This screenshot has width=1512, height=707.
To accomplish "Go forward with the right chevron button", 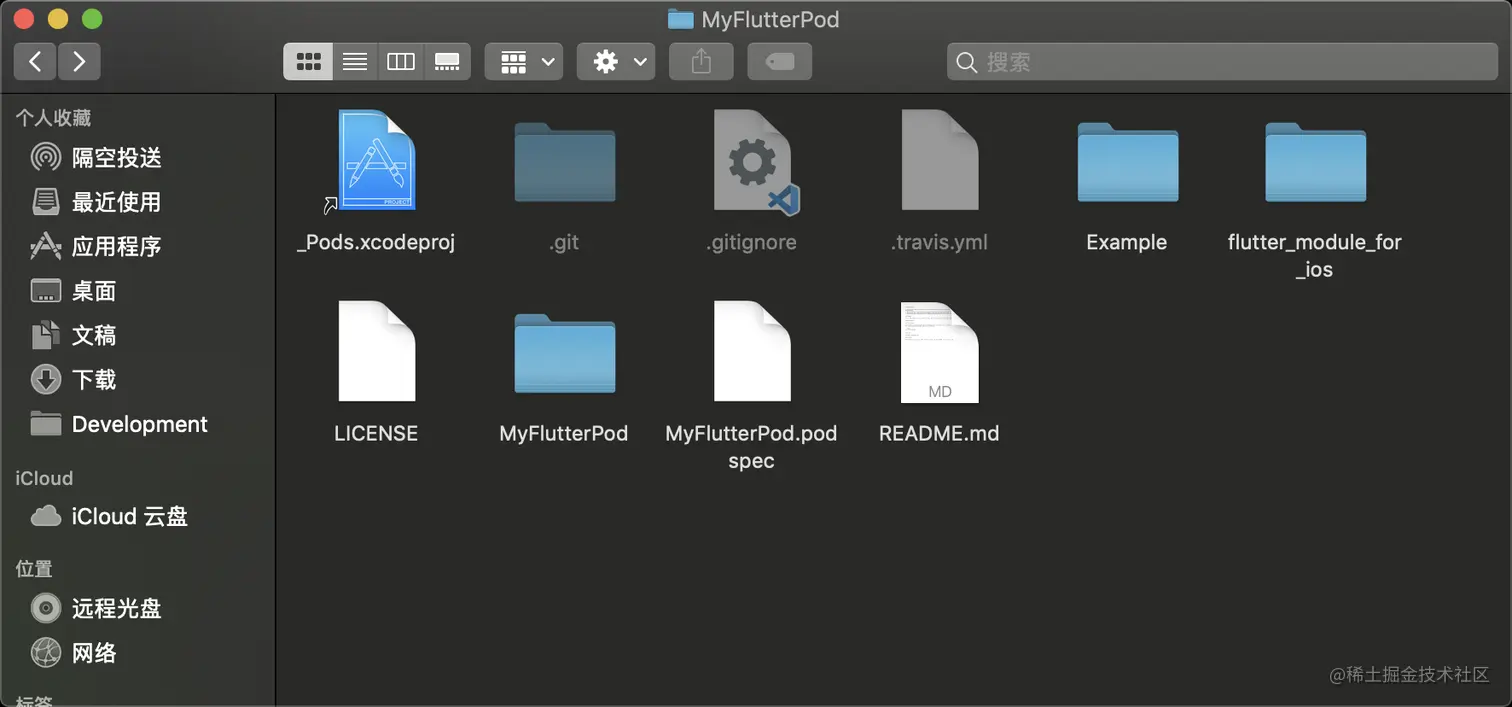I will pyautogui.click(x=79, y=62).
